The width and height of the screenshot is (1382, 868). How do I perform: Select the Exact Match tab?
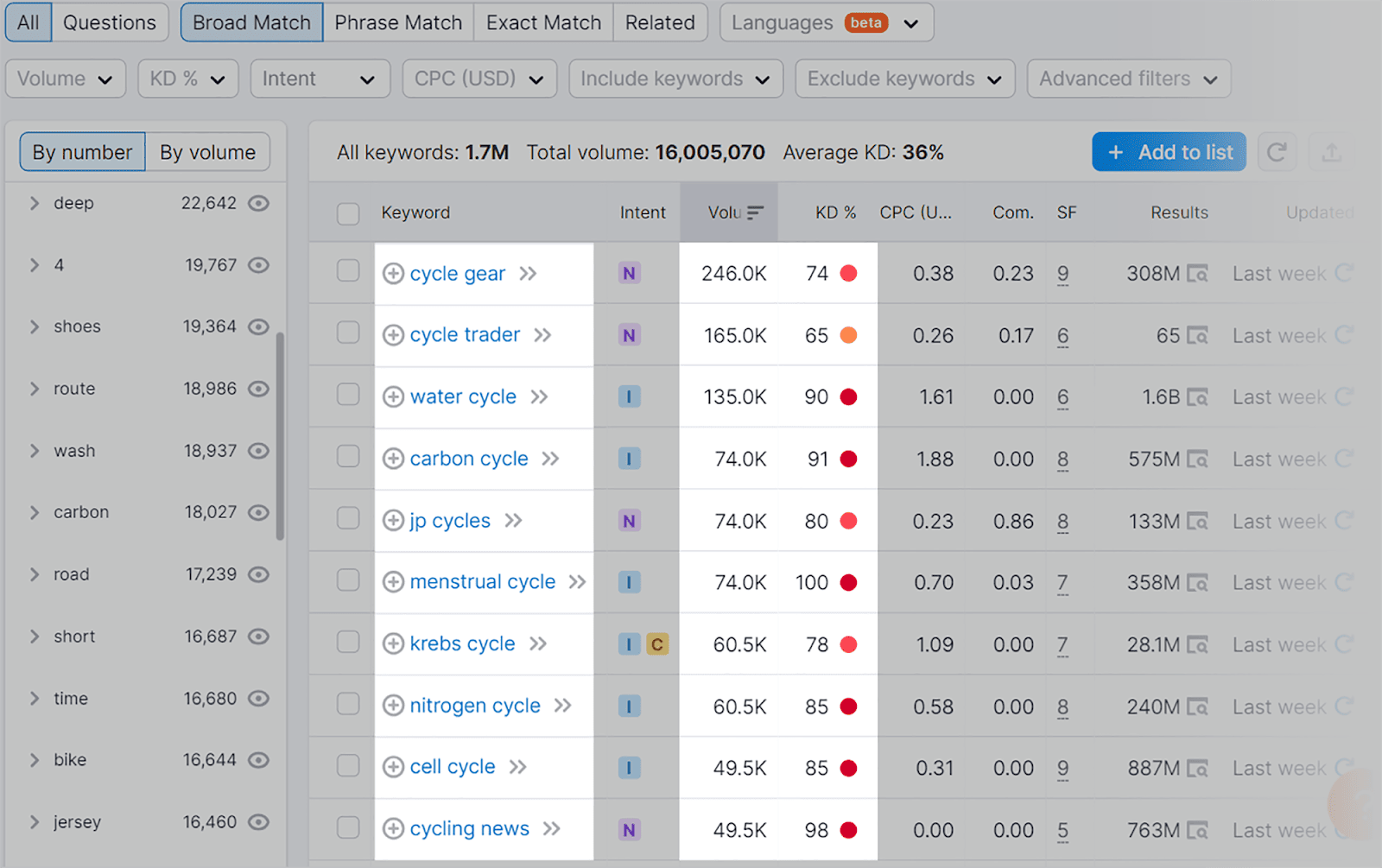pos(543,22)
